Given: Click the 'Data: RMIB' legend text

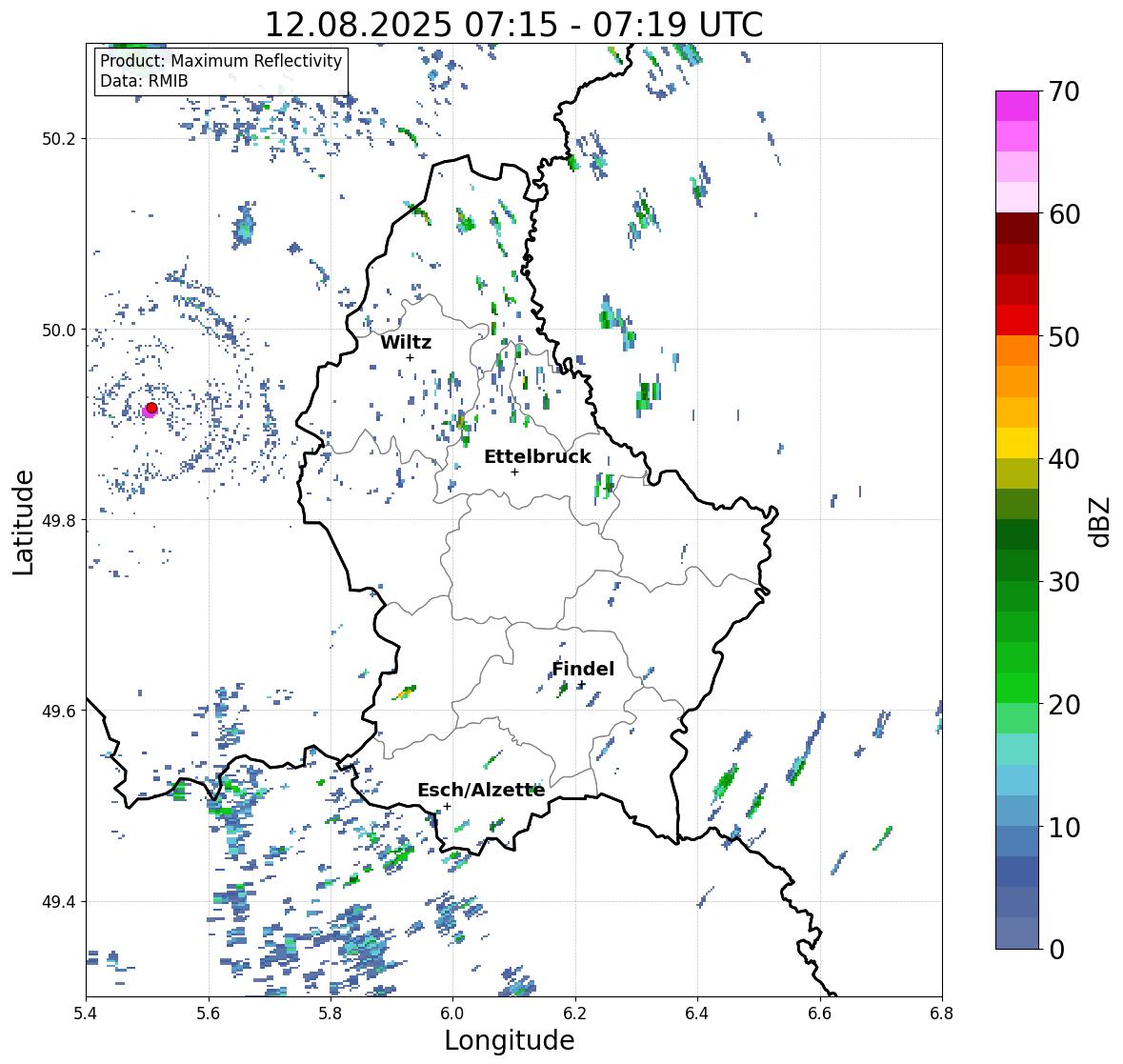Looking at the screenshot, I should coord(144,81).
